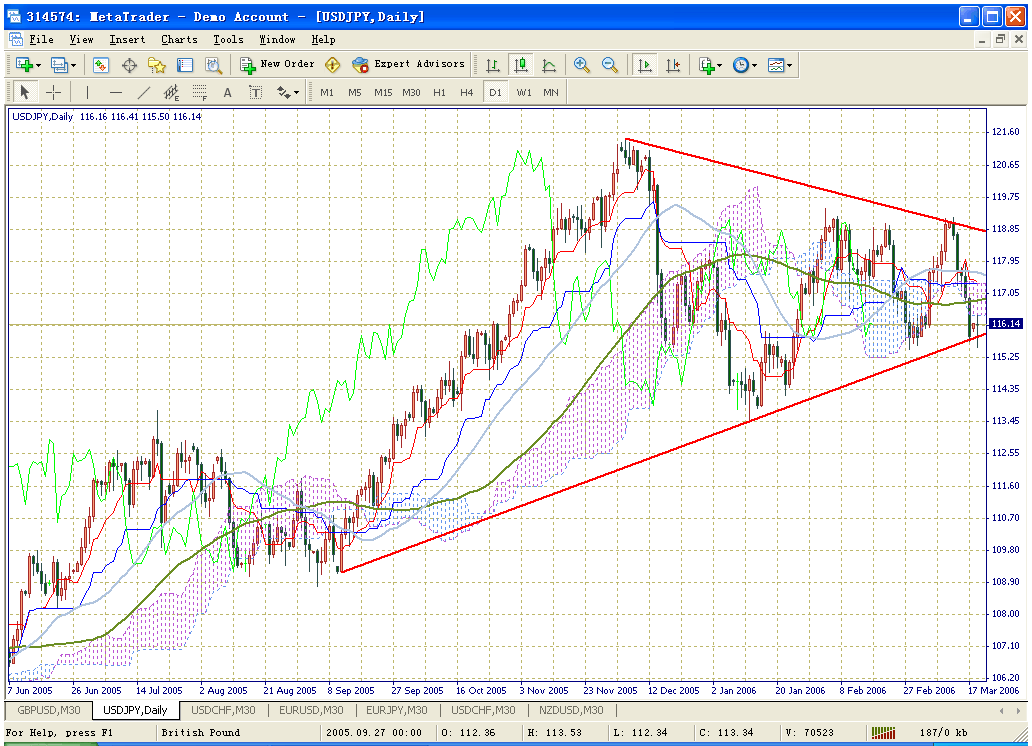The image size is (1032, 746).
Task: Switch chart to Bar Chart mode
Action: [492, 65]
